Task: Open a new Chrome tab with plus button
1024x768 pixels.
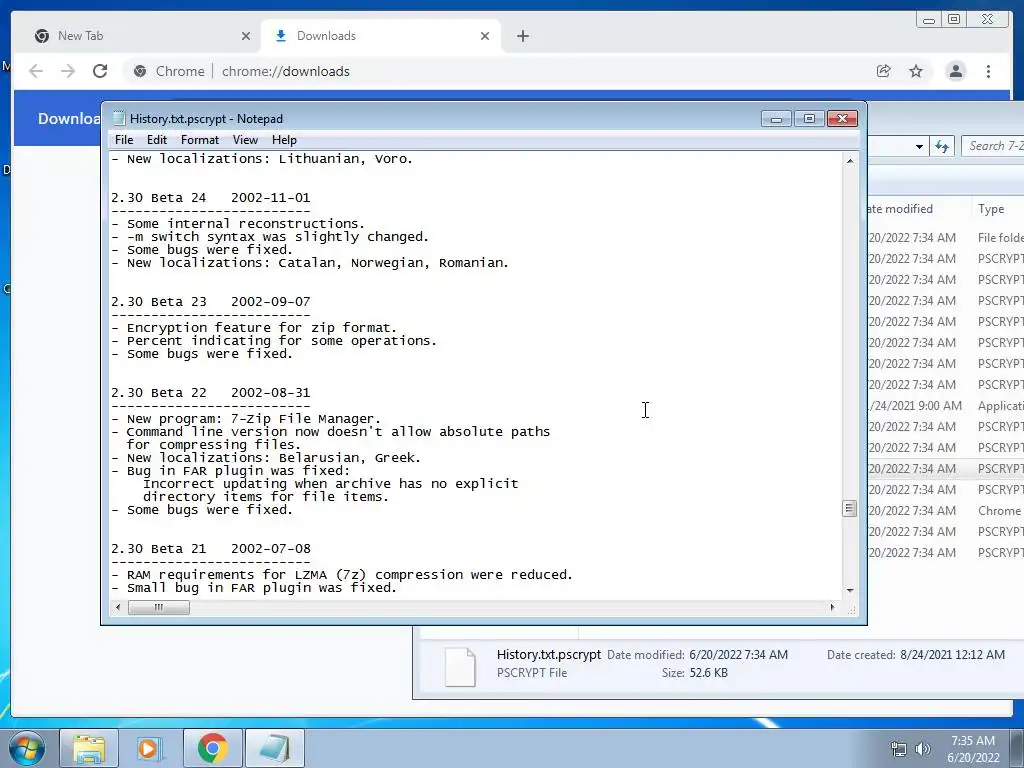Action: (522, 36)
